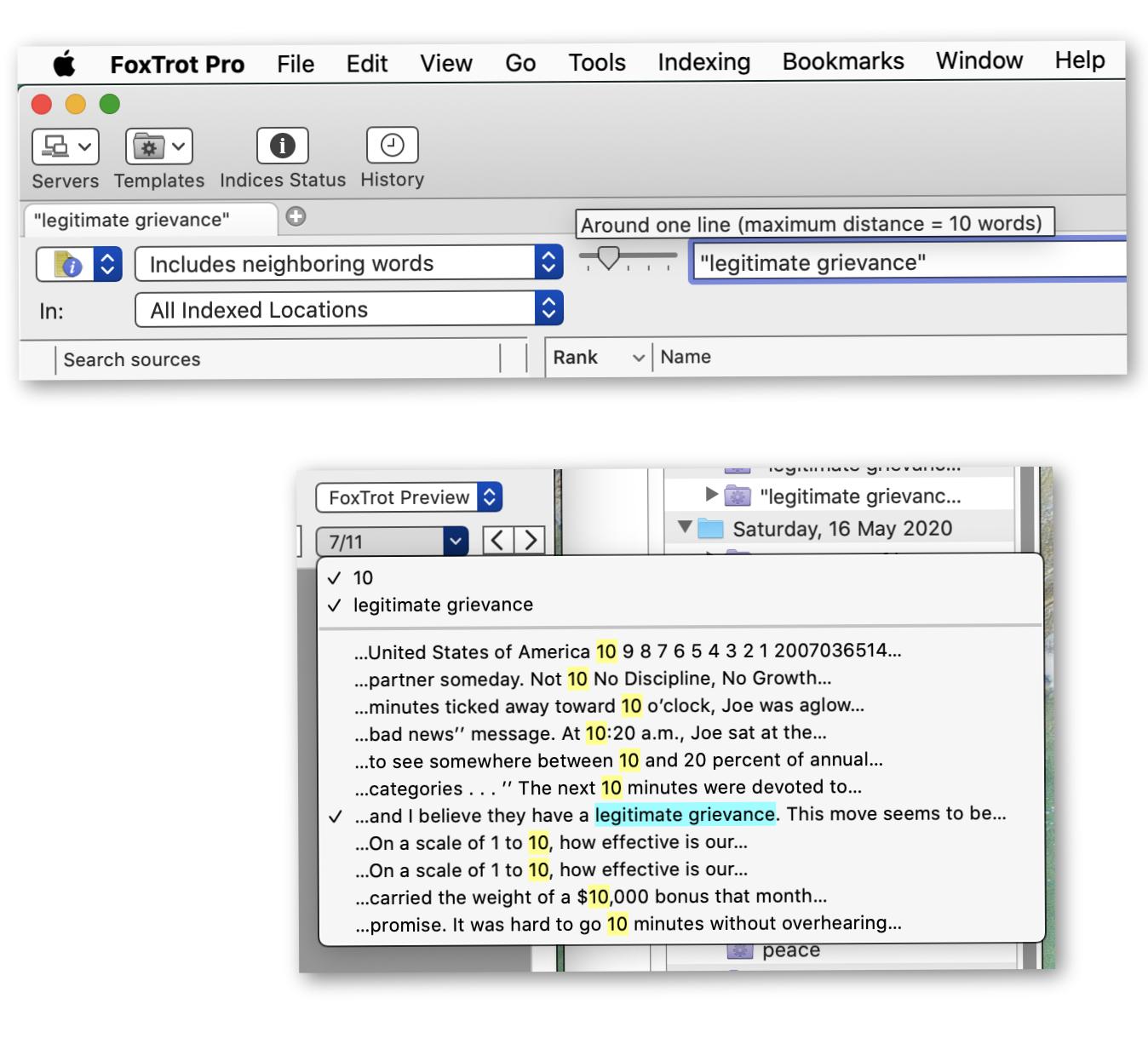Open the History clock icon
Screen dimensions: 1148x1044
(x=392, y=145)
